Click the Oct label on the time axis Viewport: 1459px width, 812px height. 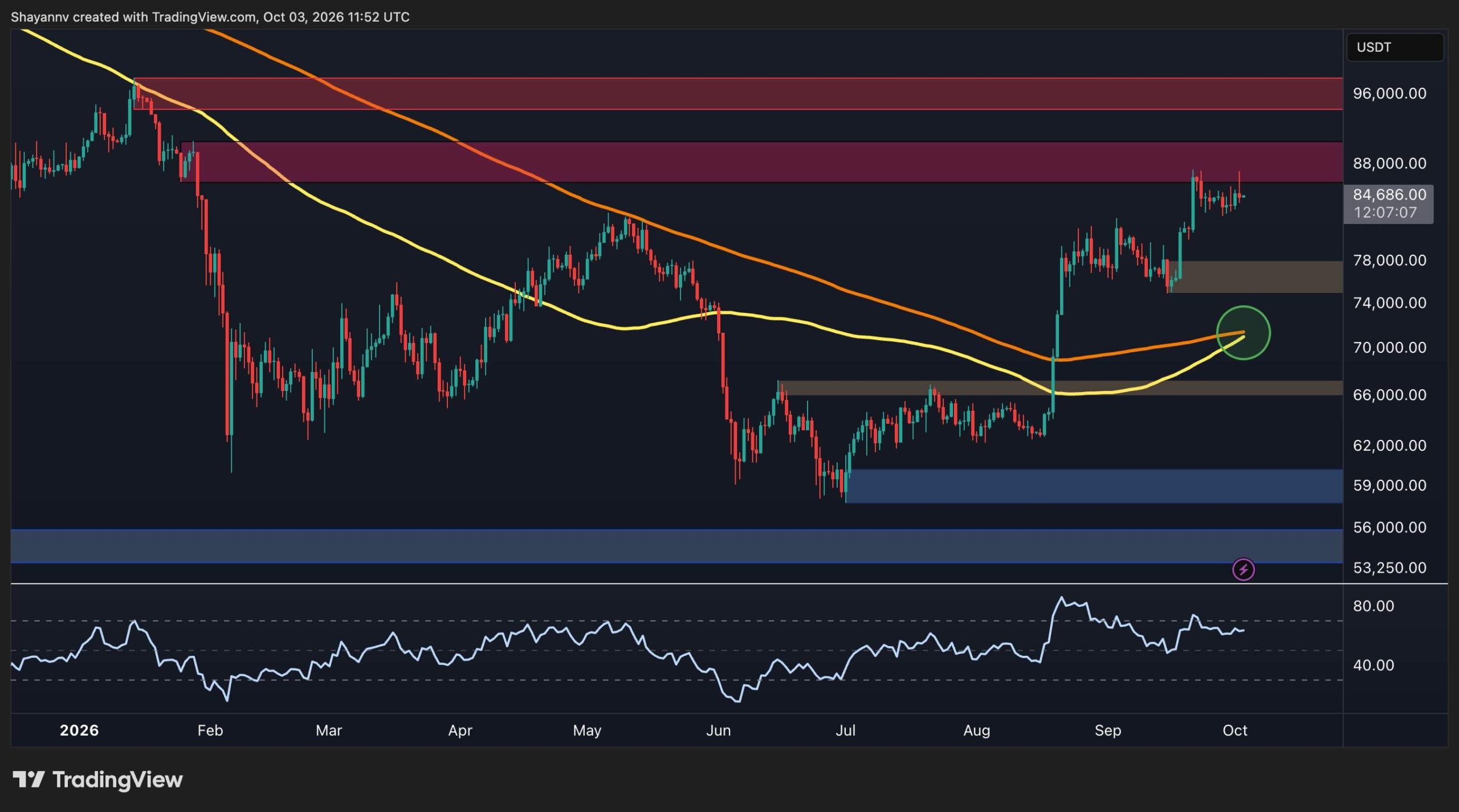coord(1234,730)
